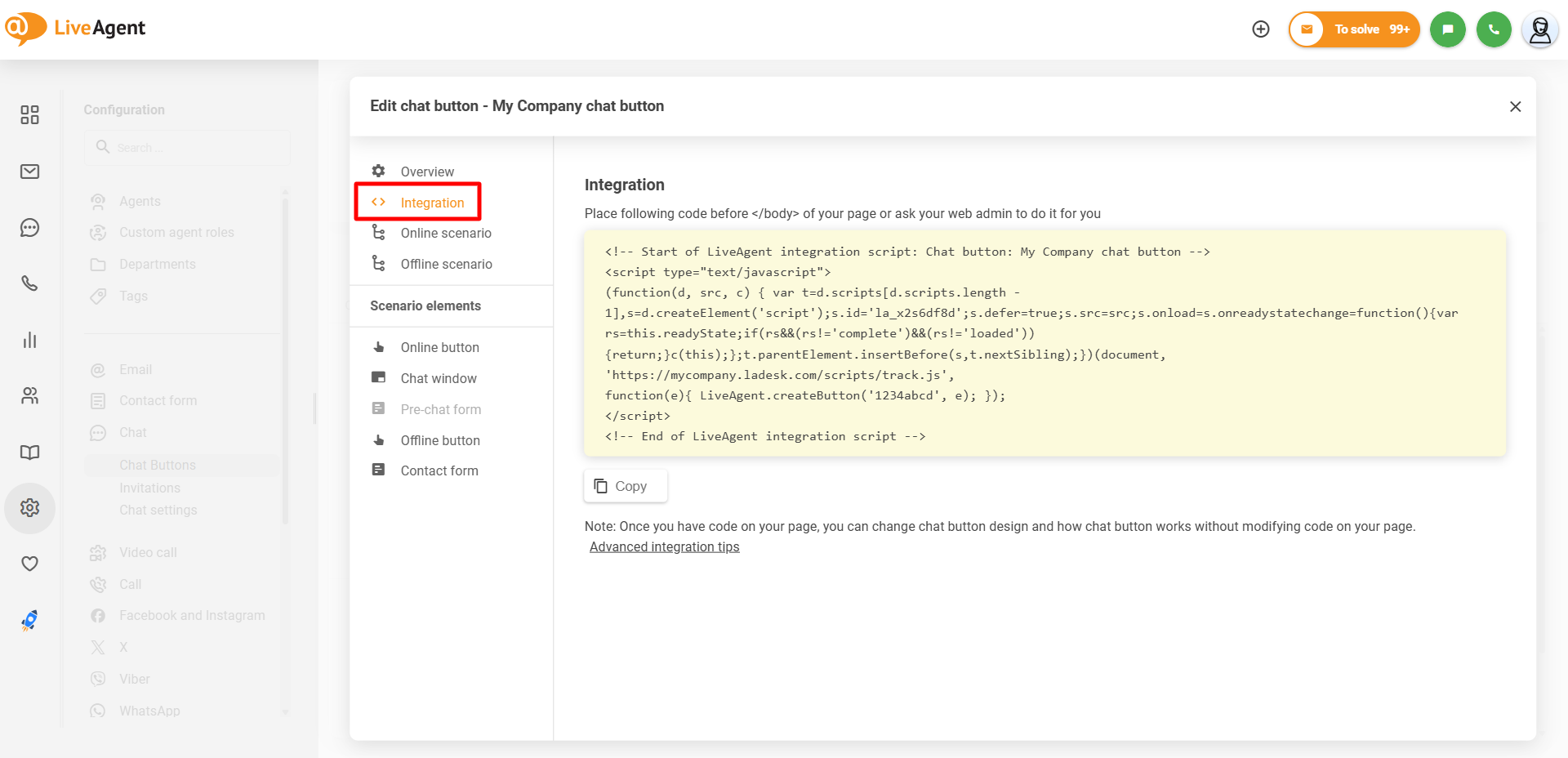
Task: Click the rocket getting started icon
Action: click(29, 621)
